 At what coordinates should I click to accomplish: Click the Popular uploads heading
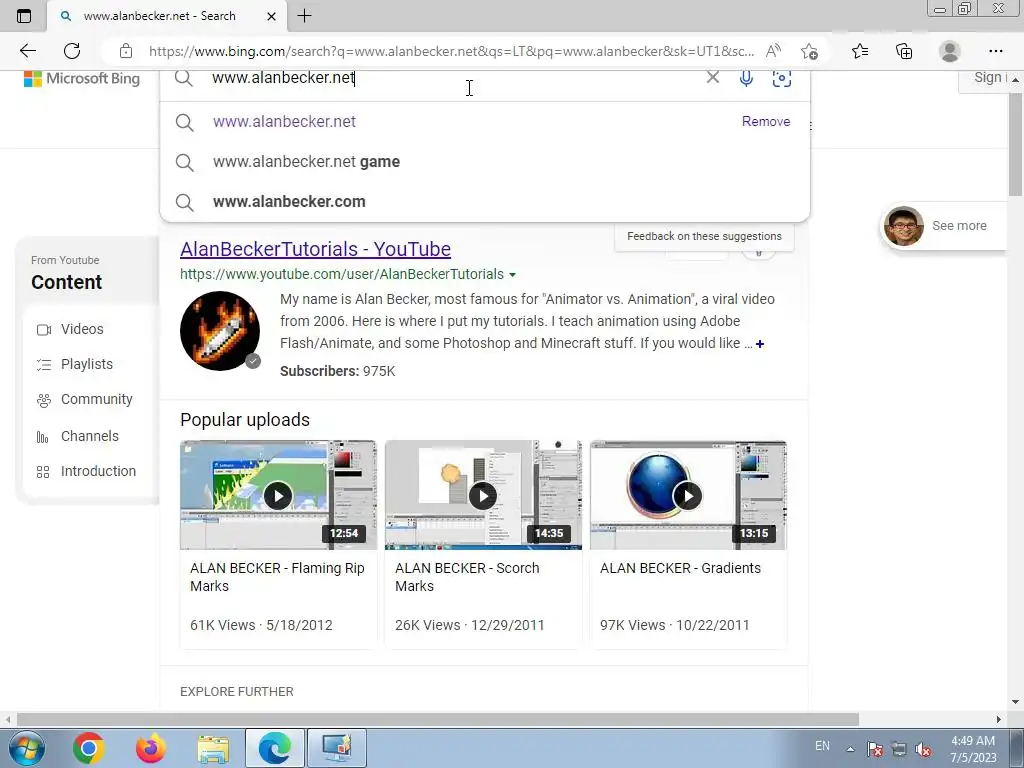pos(245,420)
